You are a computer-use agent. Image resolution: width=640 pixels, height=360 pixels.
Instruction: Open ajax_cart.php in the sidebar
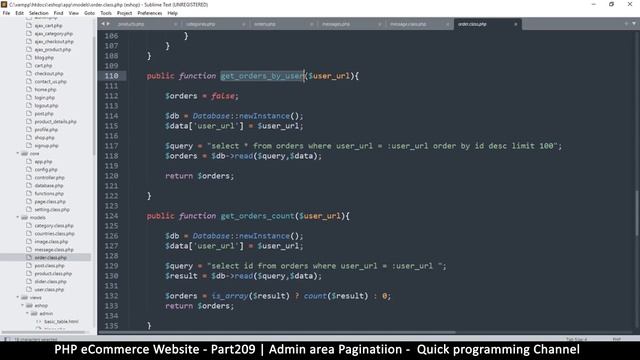pyautogui.click(x=48, y=26)
